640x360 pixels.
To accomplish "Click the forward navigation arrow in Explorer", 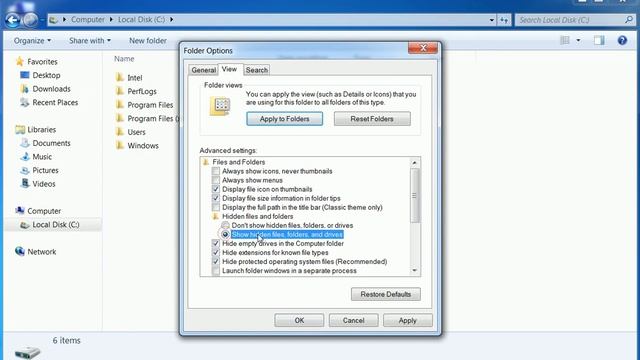I will [30, 20].
